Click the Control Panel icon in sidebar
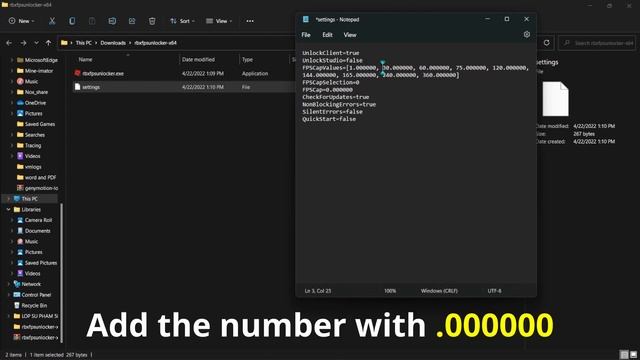This screenshot has width=640, height=360. coord(17,295)
